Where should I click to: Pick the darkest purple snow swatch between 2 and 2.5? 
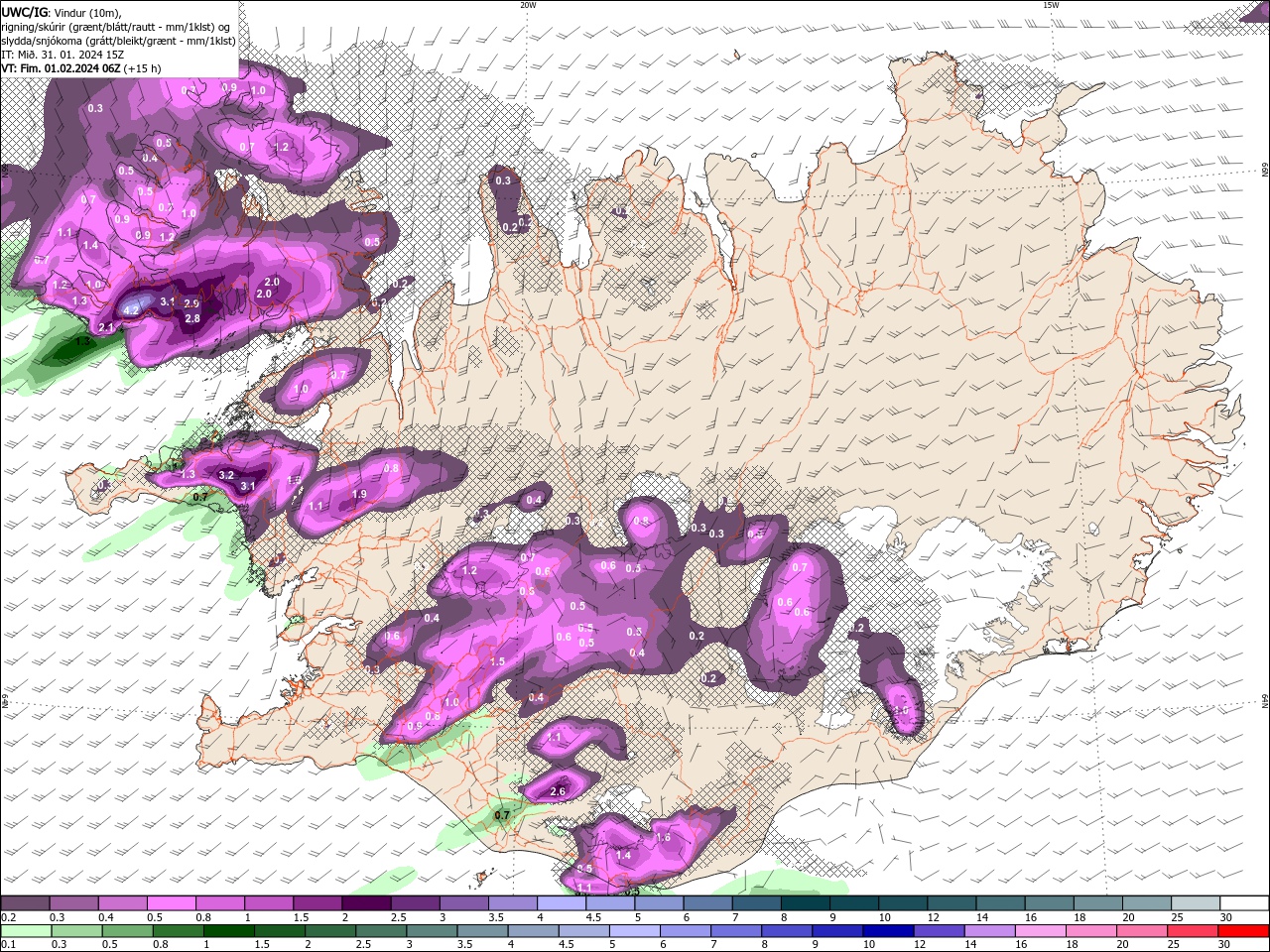365,903
